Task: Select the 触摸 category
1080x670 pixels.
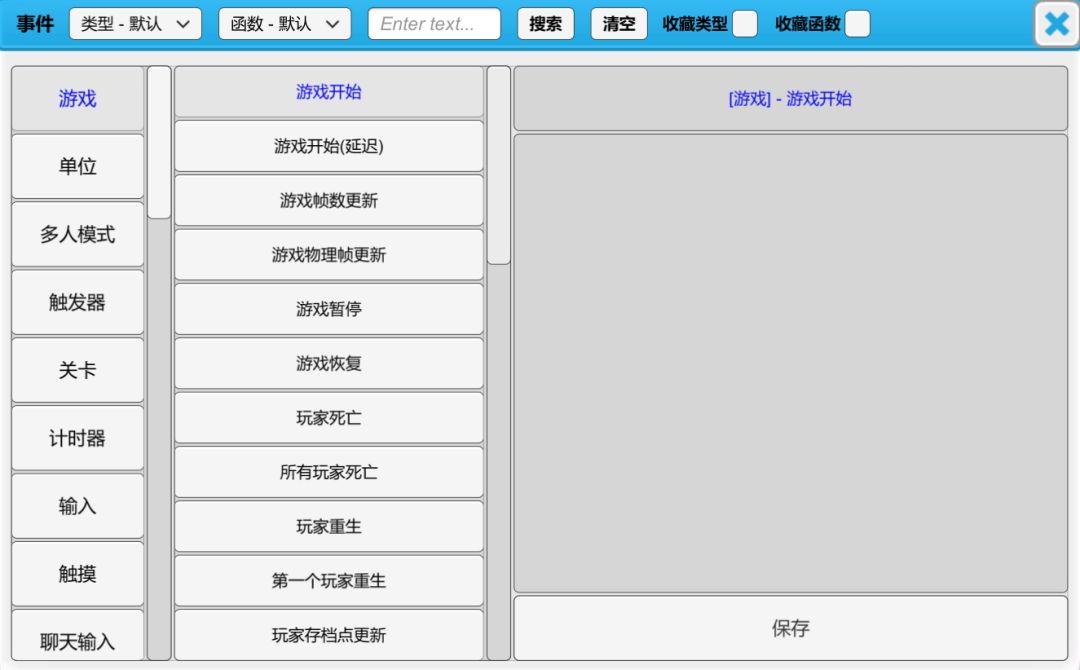Action: (x=78, y=574)
